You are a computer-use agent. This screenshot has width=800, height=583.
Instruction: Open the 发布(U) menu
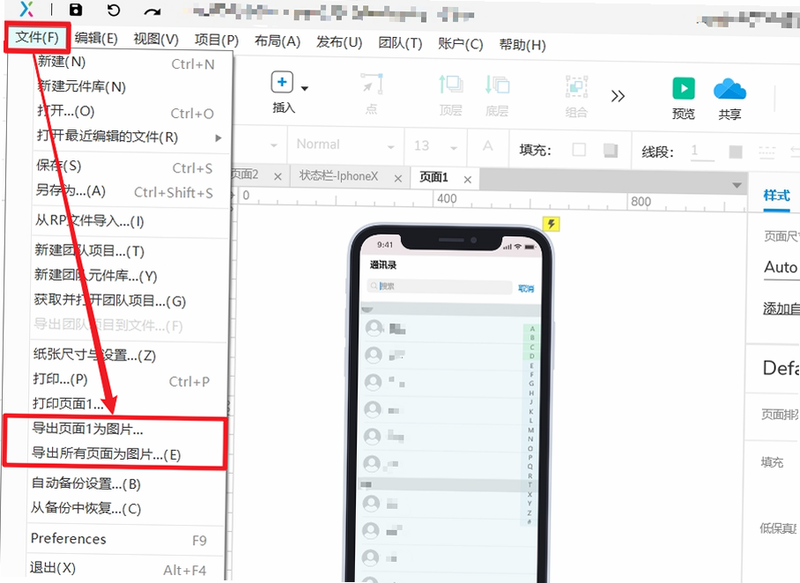coord(339,42)
